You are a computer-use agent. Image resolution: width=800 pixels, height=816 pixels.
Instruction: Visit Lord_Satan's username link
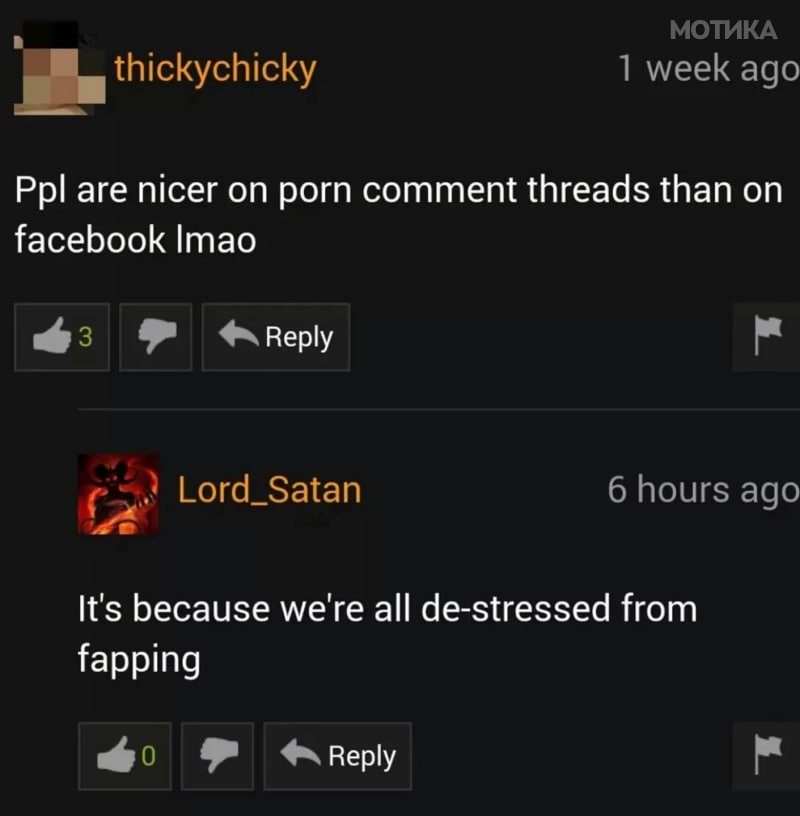click(x=270, y=490)
